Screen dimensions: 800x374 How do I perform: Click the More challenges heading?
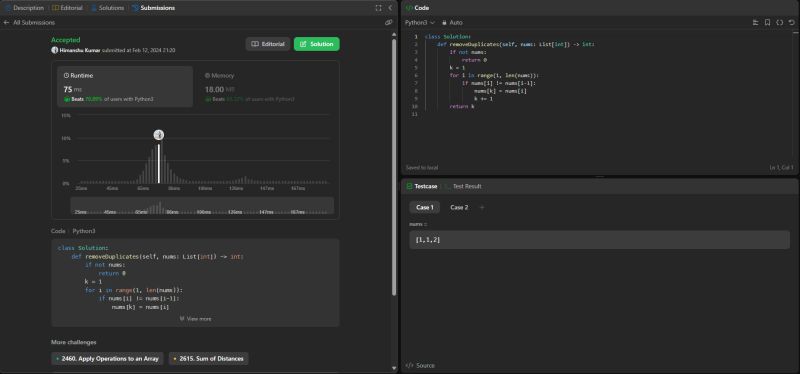(73, 342)
